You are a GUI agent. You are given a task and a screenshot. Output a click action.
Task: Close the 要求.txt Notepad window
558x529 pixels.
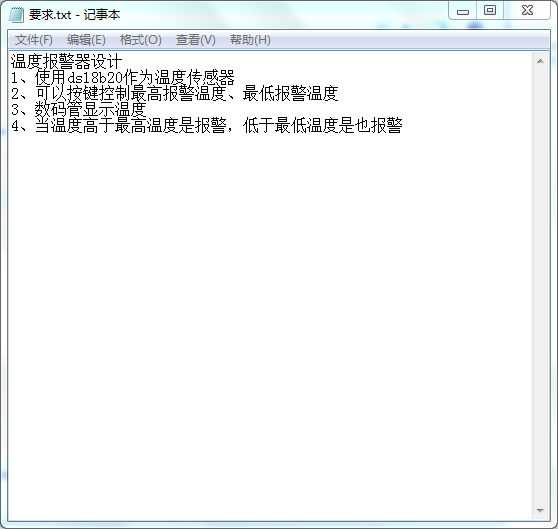pyautogui.click(x=527, y=11)
